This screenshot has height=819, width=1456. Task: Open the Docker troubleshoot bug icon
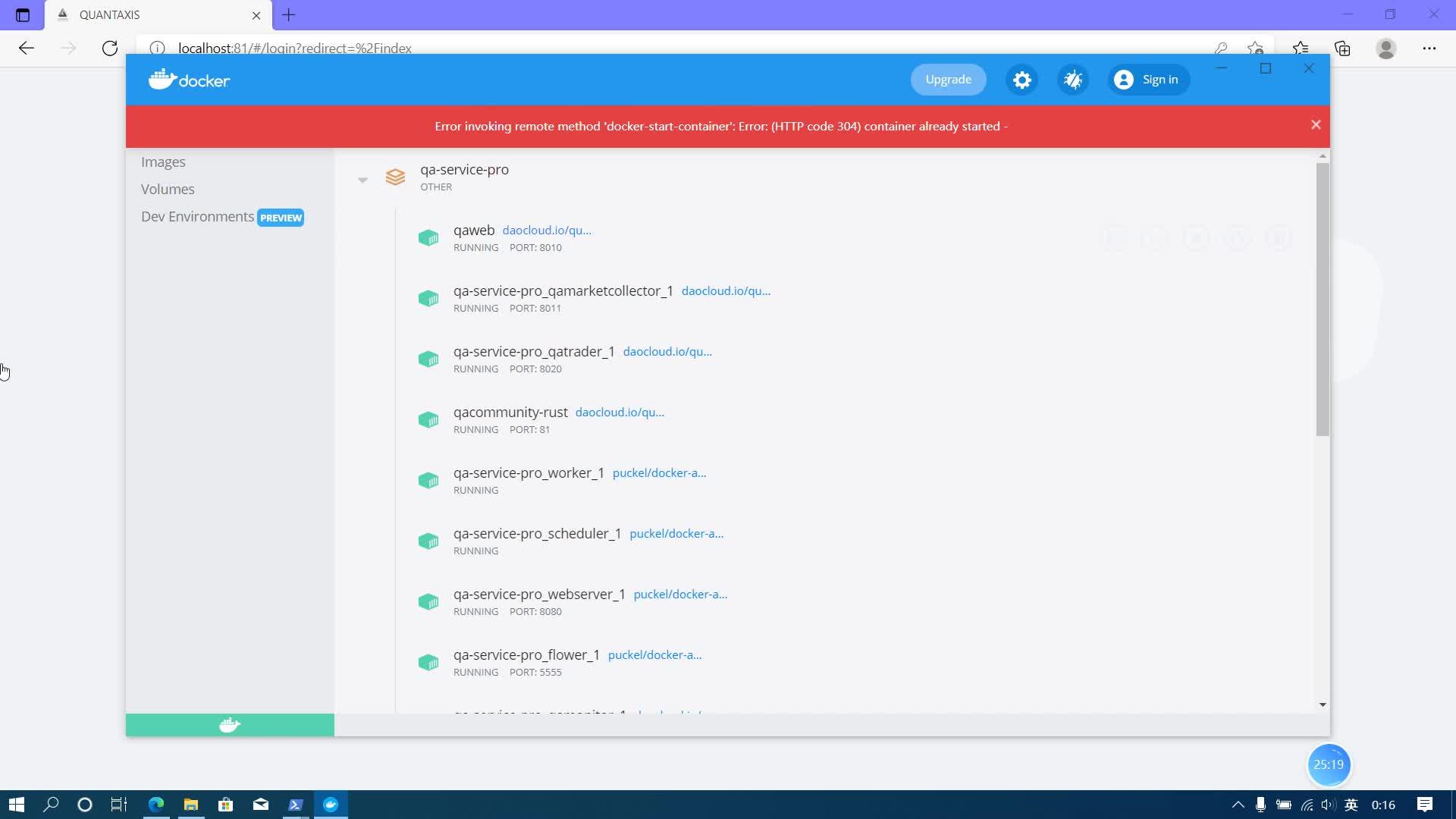(x=1073, y=80)
